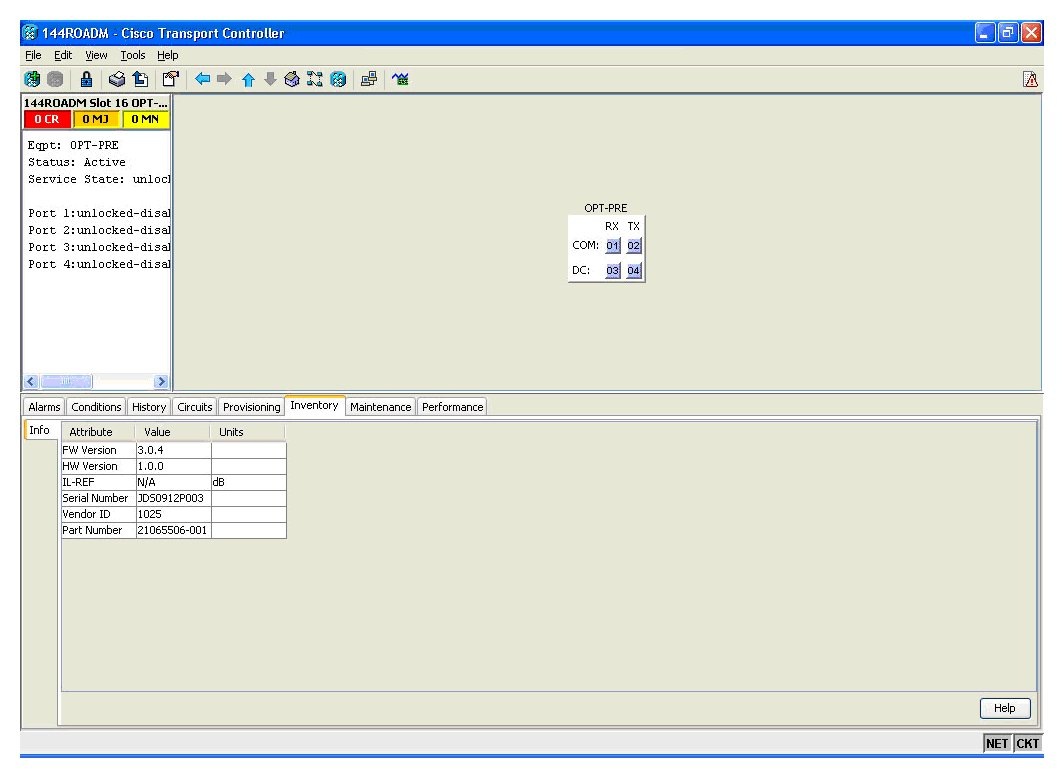The height and width of the screenshot is (778, 1064).
Task: Click the CKT status indicator
Action: coord(1027,743)
